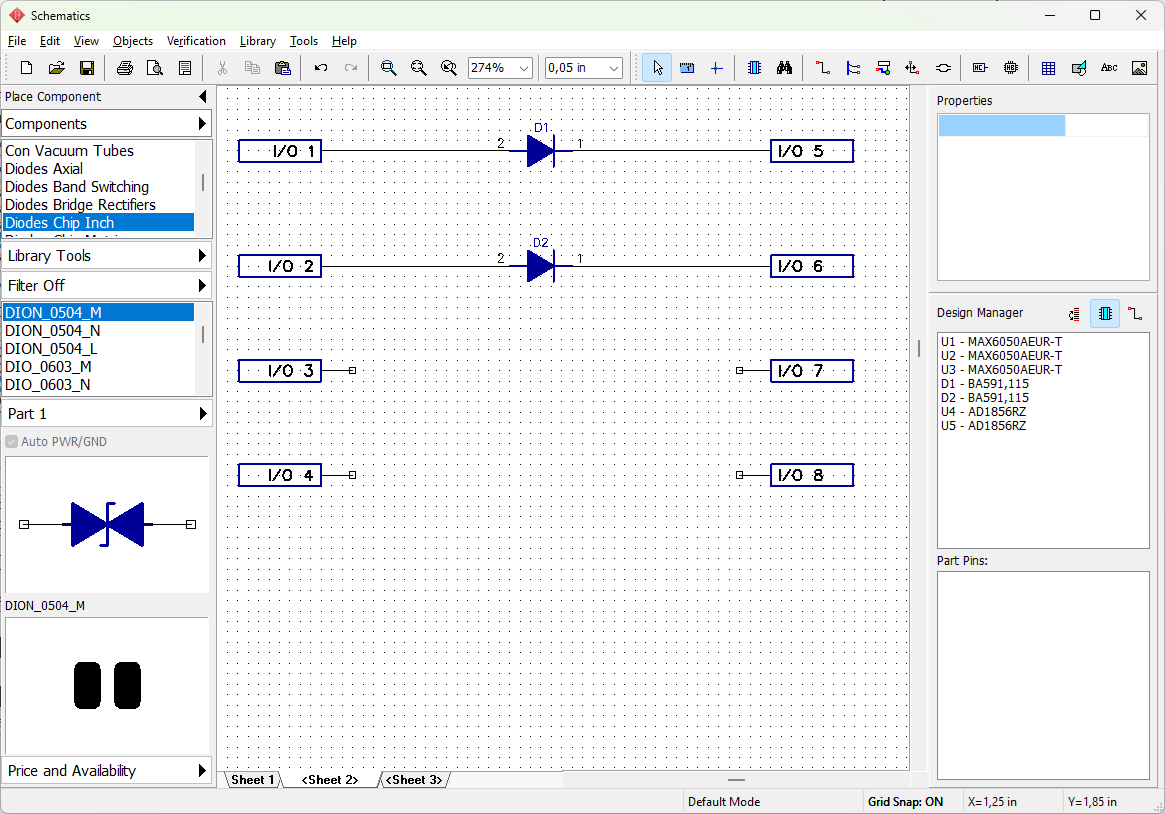Collapse the Place Component panel
Viewport: 1165px width, 814px height.
click(203, 97)
